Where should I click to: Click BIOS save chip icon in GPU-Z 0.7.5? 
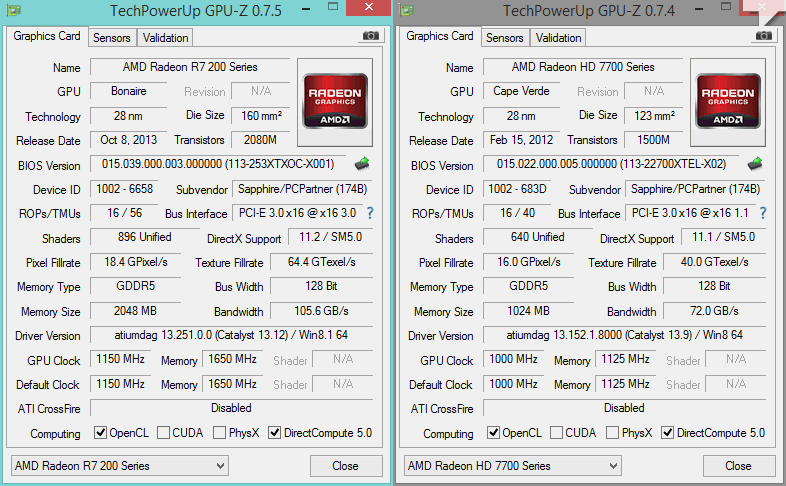click(x=362, y=163)
